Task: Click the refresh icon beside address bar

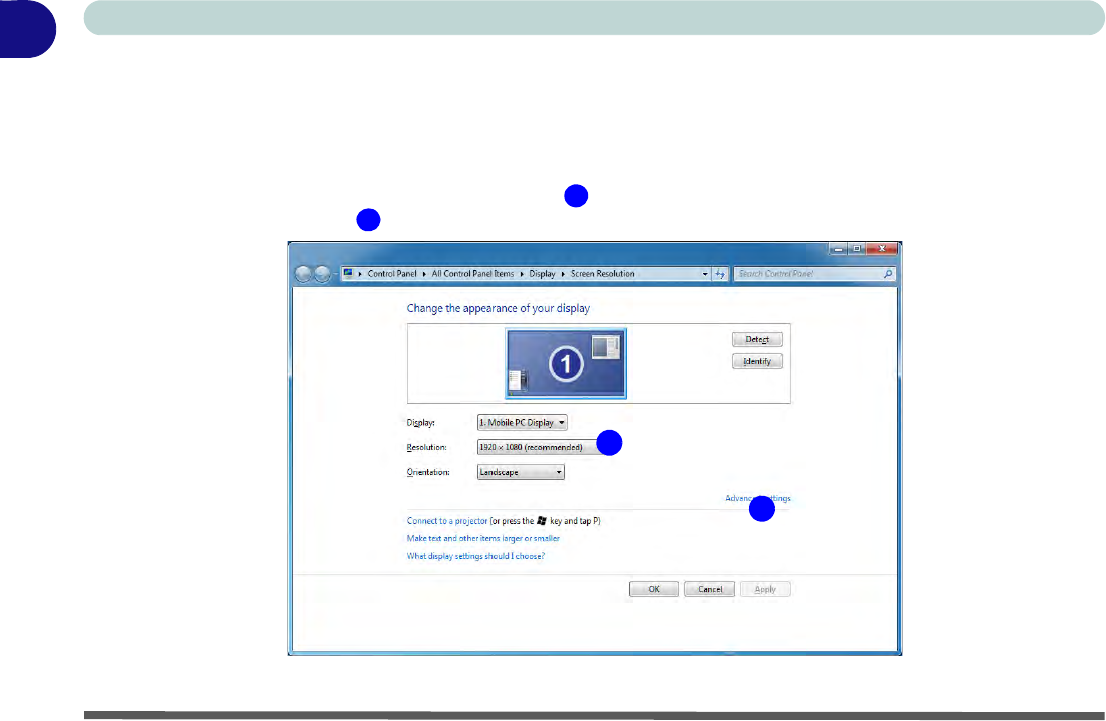Action: click(x=720, y=274)
